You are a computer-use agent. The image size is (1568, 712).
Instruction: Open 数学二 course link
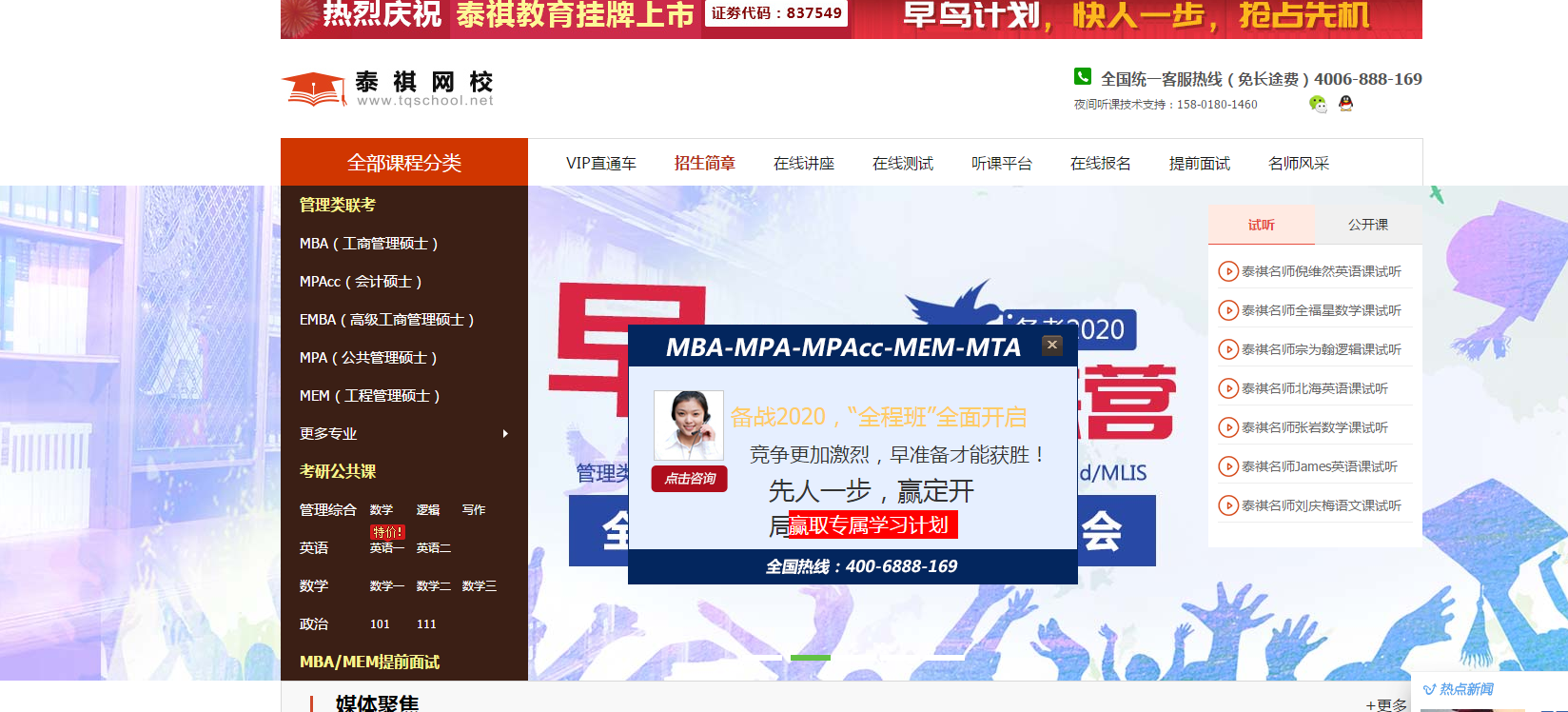[x=434, y=586]
